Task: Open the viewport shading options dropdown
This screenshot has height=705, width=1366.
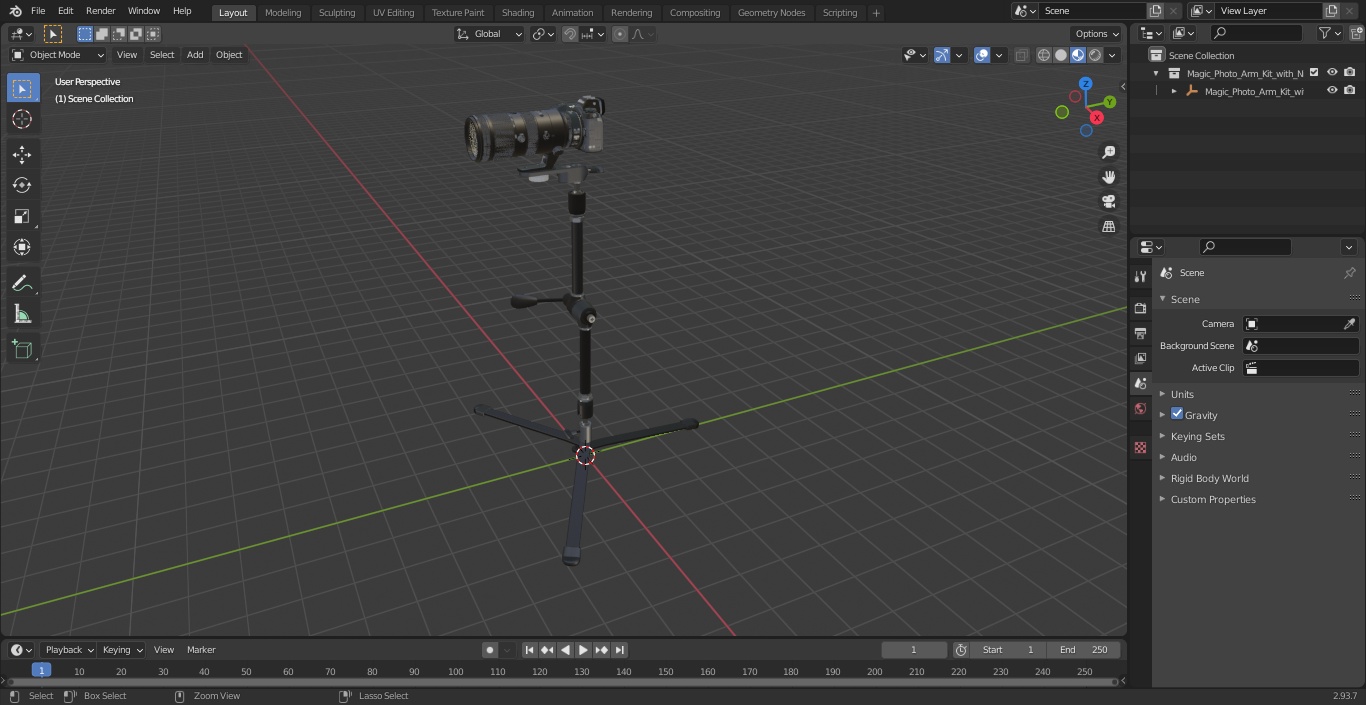Action: (1112, 55)
